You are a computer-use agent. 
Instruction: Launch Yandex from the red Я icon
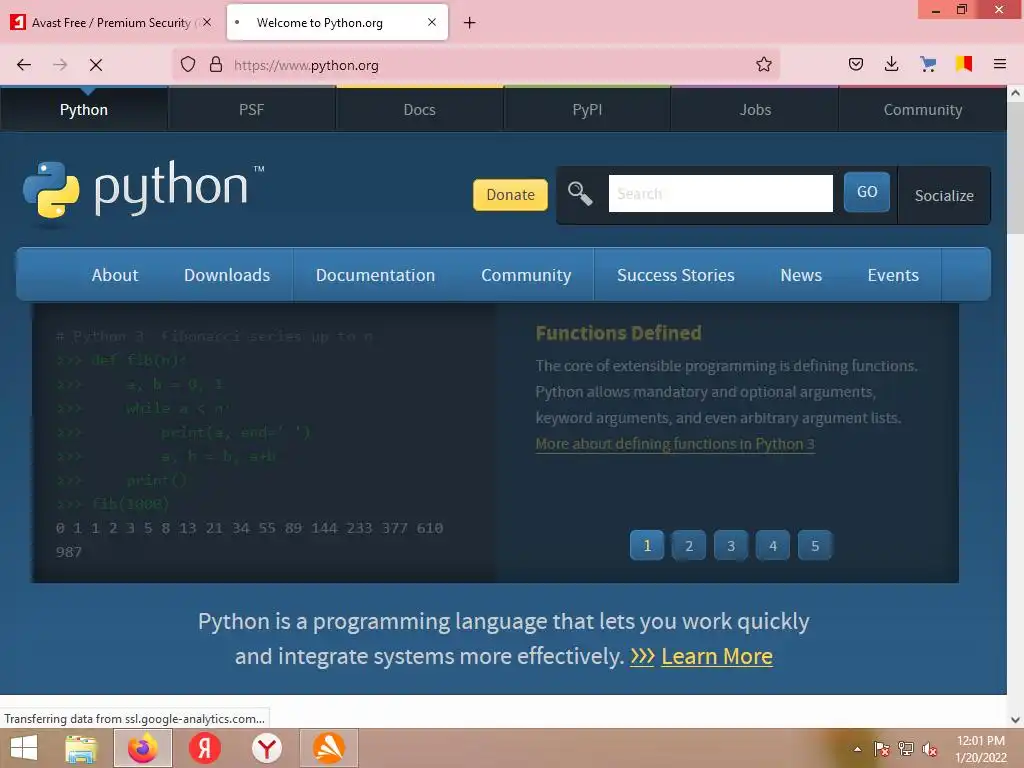click(x=204, y=748)
